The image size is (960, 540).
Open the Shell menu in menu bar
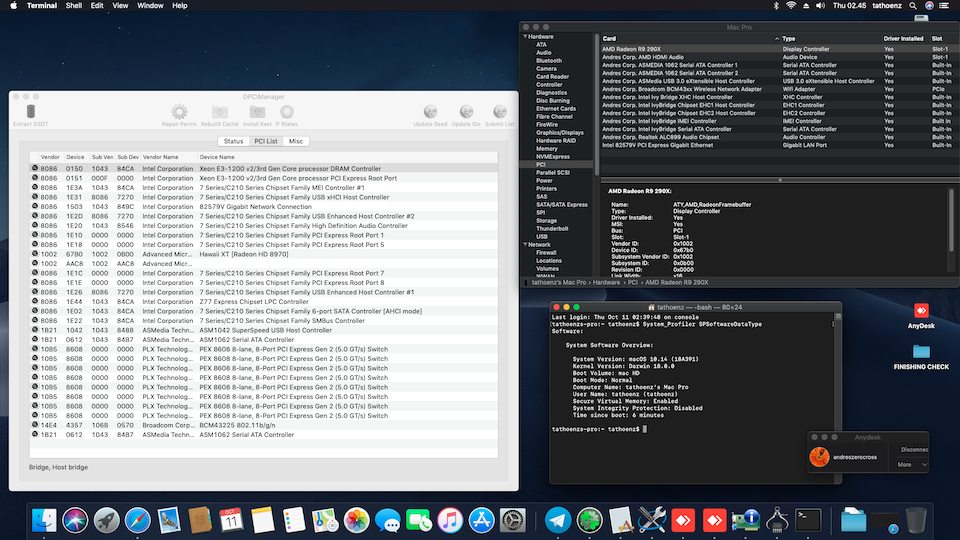click(x=76, y=6)
